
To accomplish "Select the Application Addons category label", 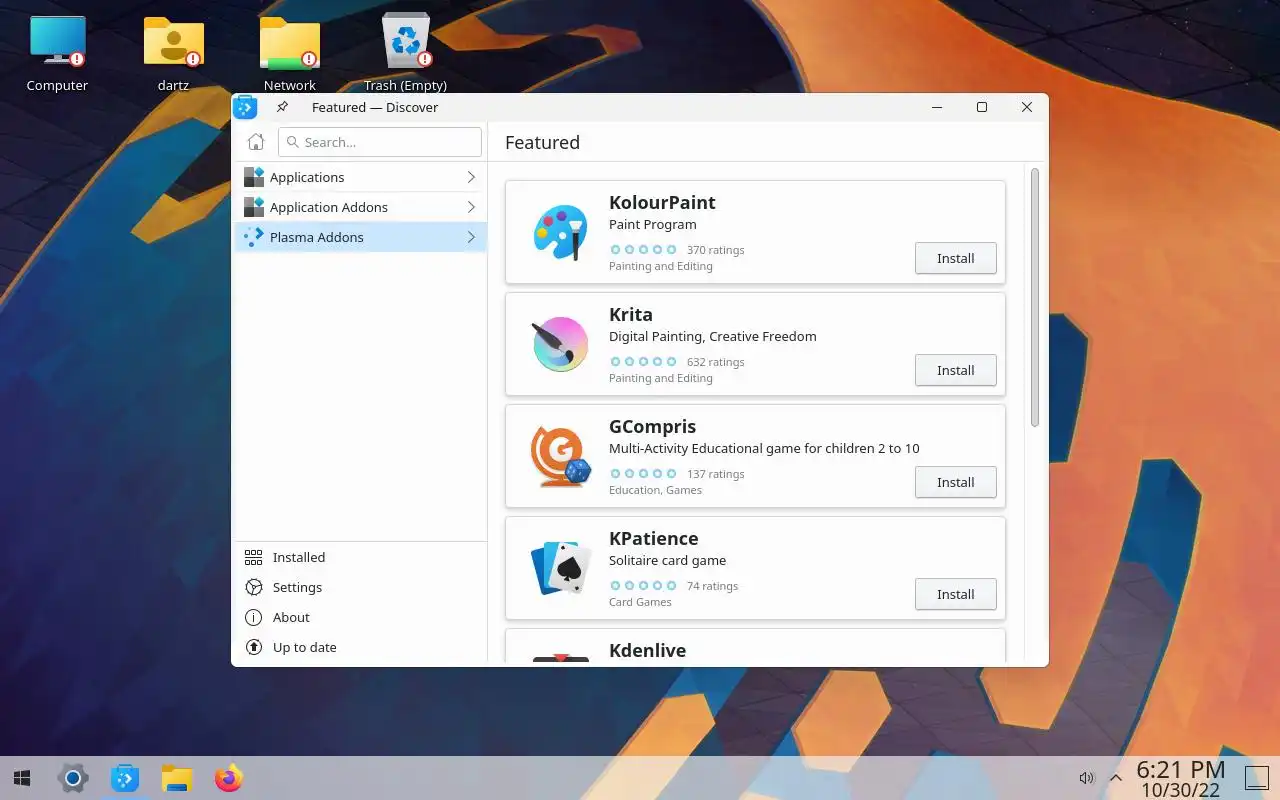I will [x=329, y=207].
